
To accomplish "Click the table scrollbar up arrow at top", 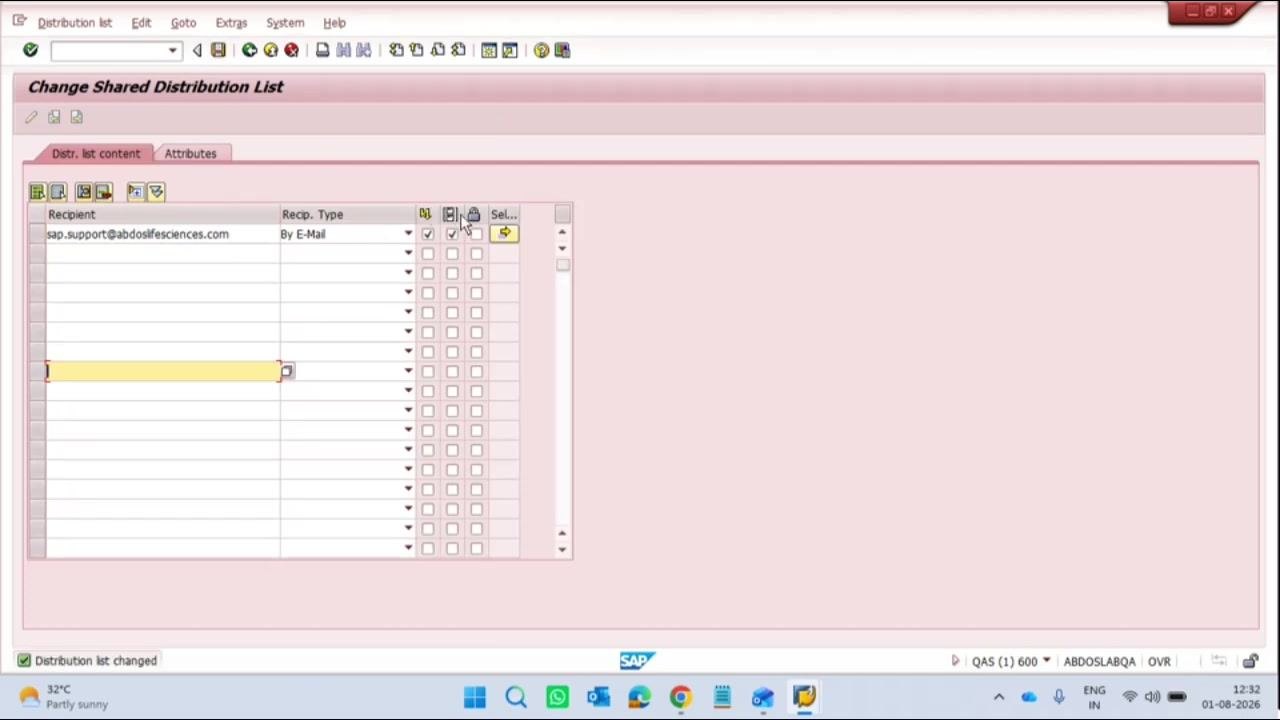I will pyautogui.click(x=562, y=232).
